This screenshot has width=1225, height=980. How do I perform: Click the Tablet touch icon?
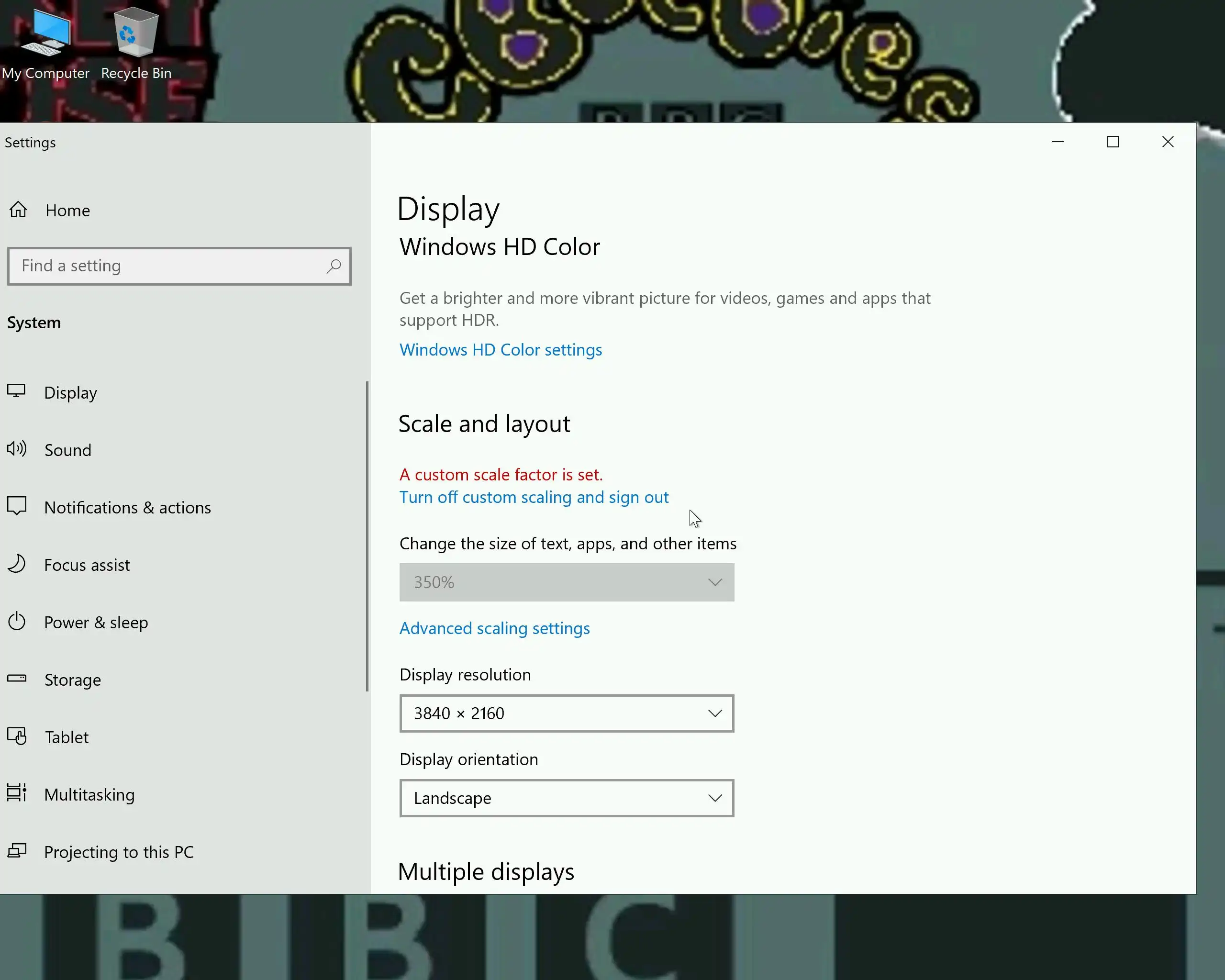(x=16, y=735)
